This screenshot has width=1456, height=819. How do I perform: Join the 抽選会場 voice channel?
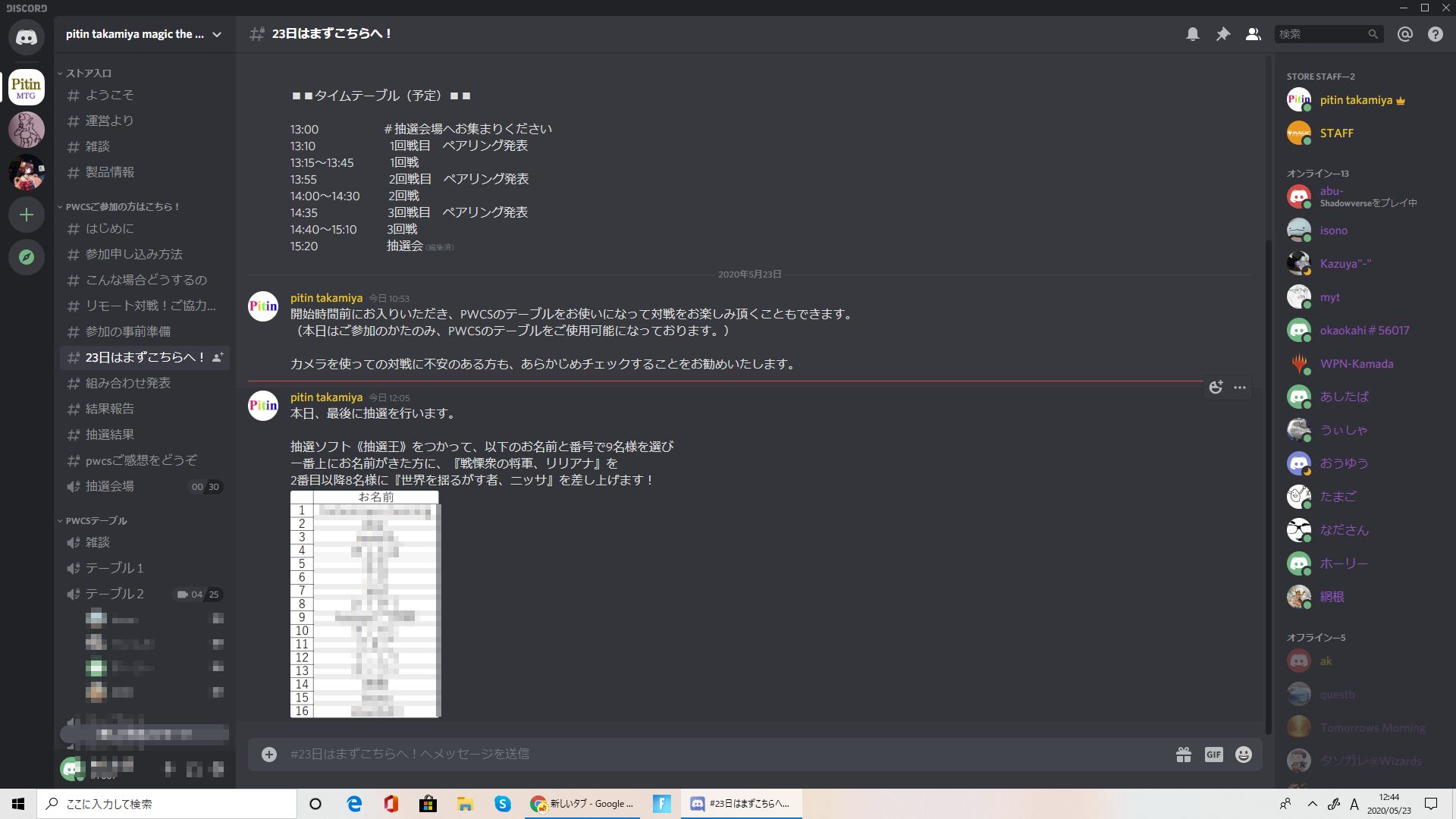[108, 486]
